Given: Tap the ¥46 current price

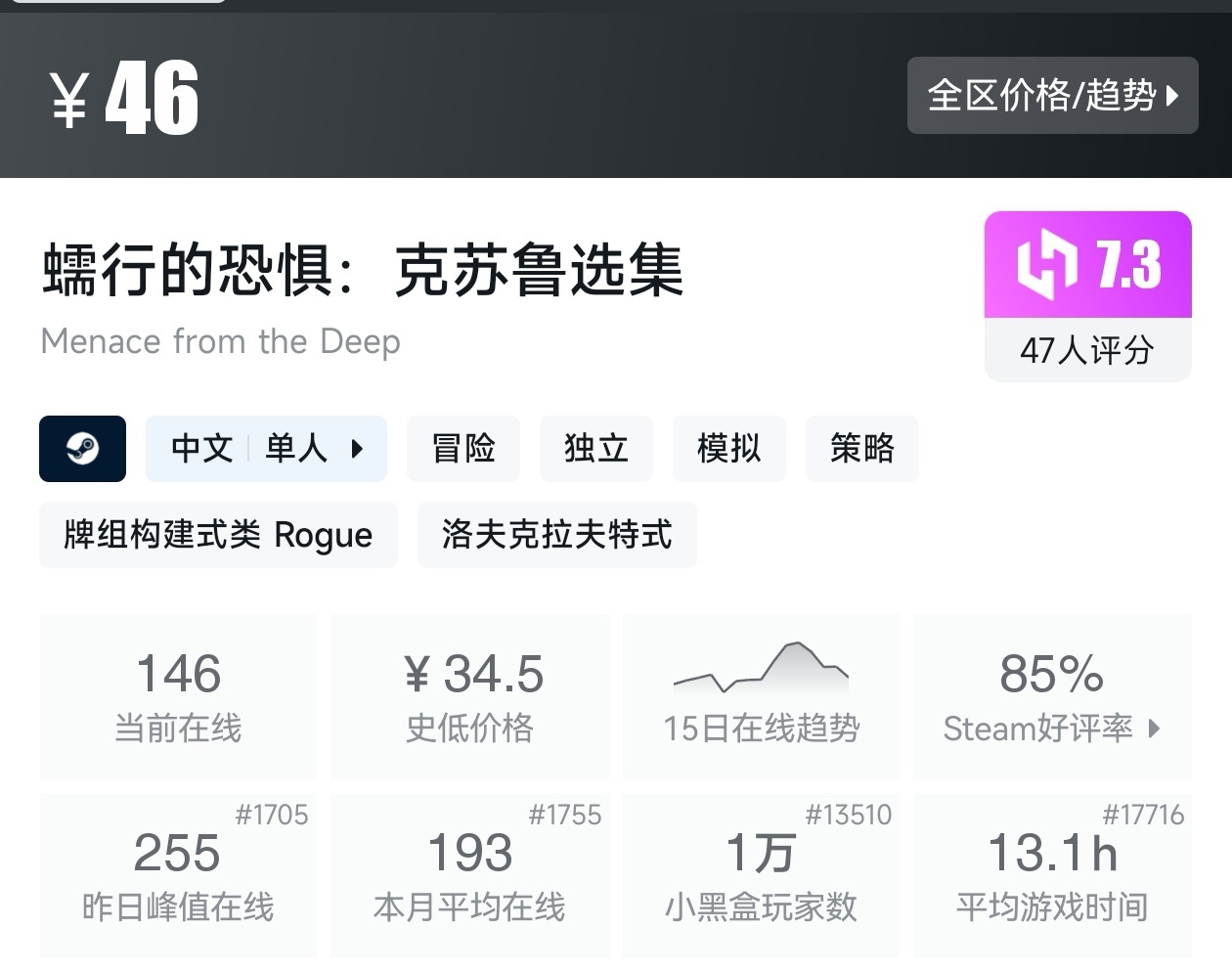Looking at the screenshot, I should (x=125, y=97).
